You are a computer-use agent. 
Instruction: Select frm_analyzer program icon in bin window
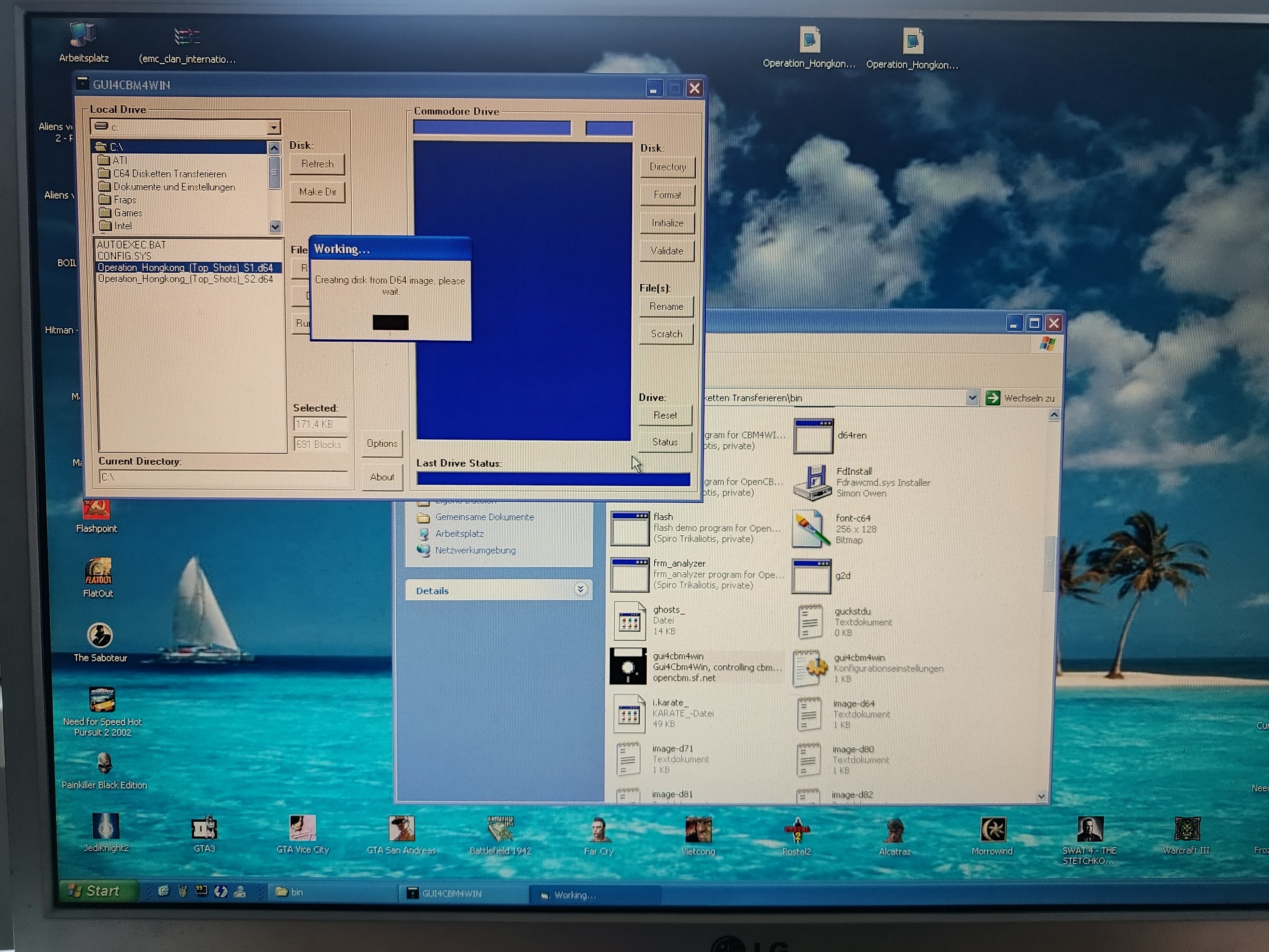pyautogui.click(x=629, y=575)
